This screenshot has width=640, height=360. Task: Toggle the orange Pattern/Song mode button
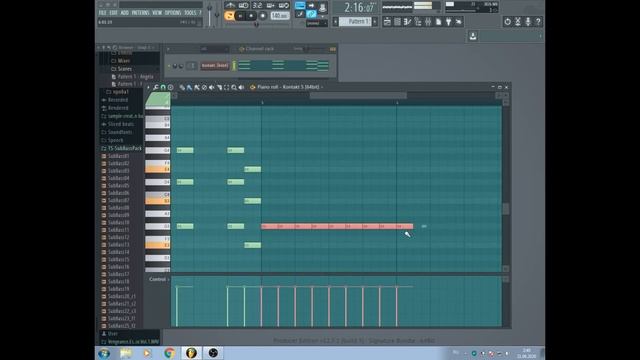click(229, 16)
